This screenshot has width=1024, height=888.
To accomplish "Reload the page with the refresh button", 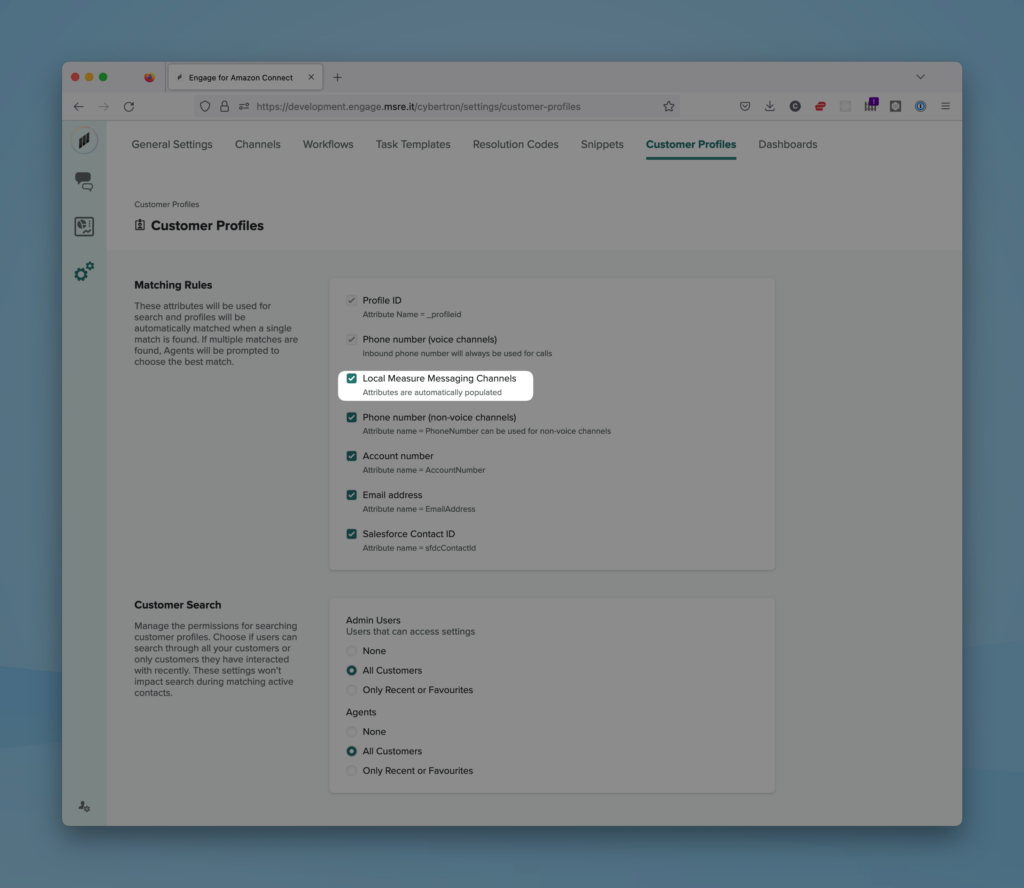I will point(128,106).
